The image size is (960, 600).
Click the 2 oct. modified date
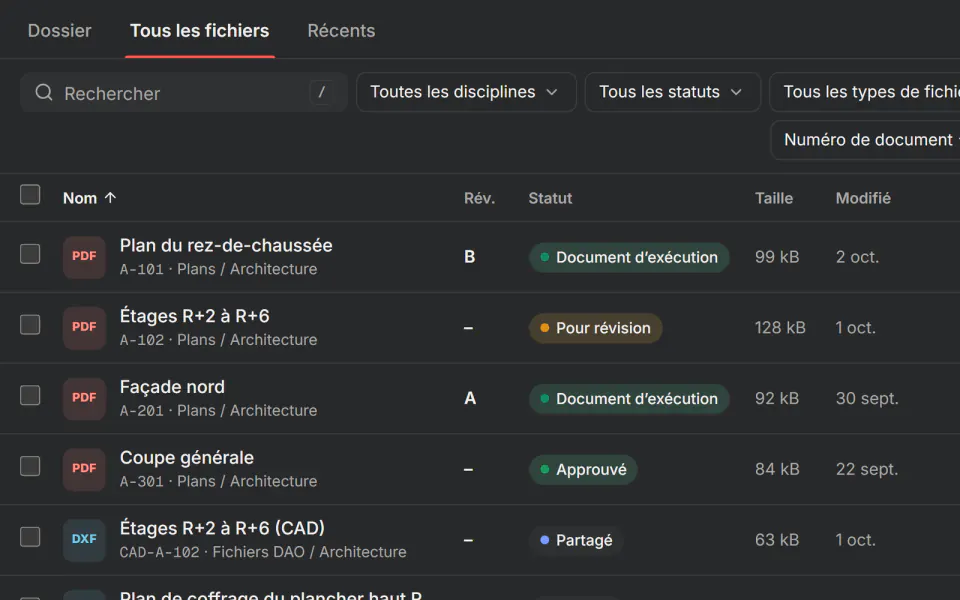[857, 257]
